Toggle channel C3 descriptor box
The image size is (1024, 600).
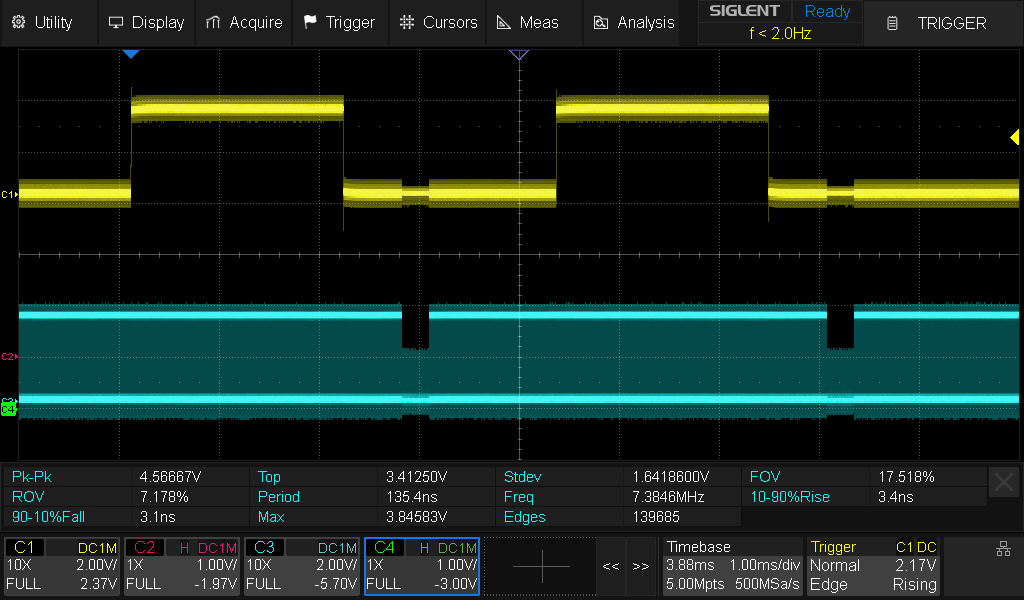(x=303, y=566)
